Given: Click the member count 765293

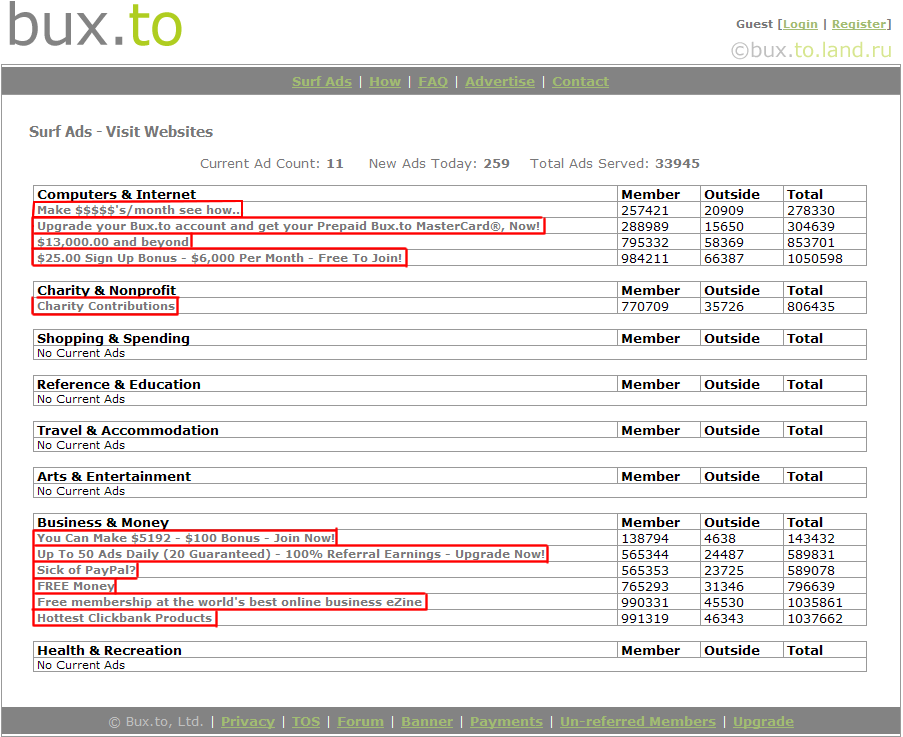Looking at the screenshot, I should tap(644, 586).
